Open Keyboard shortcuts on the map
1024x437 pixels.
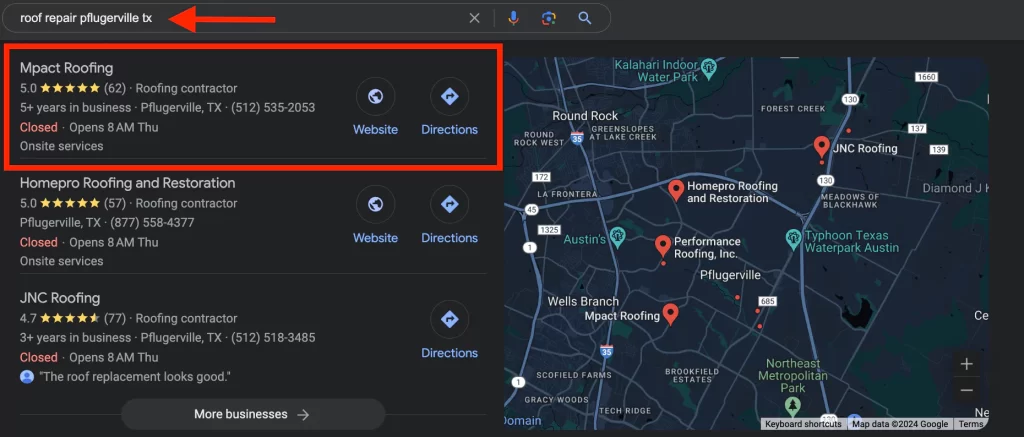(x=803, y=424)
